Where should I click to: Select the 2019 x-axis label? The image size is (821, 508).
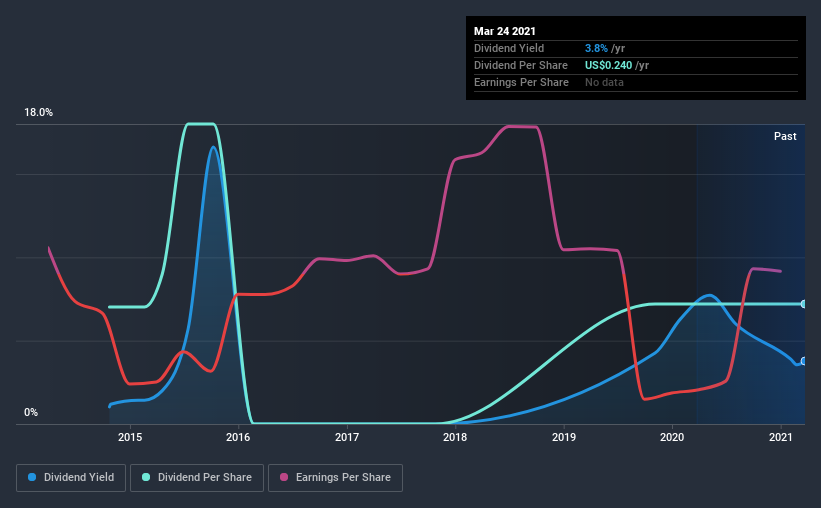click(x=564, y=437)
